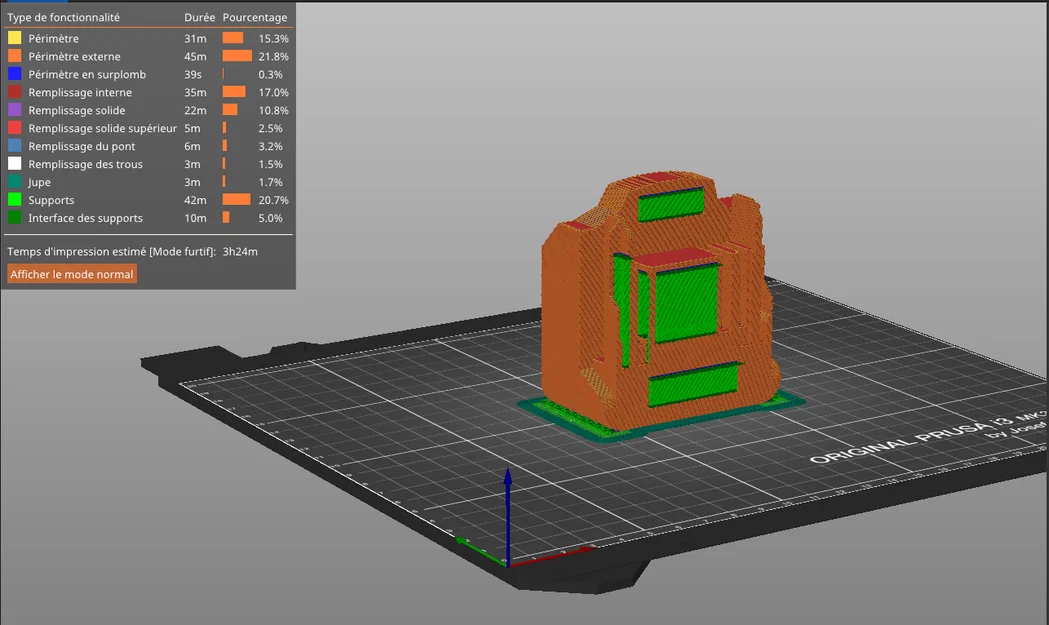Click the 'Afficher le mode normal' button

pyautogui.click(x=72, y=274)
